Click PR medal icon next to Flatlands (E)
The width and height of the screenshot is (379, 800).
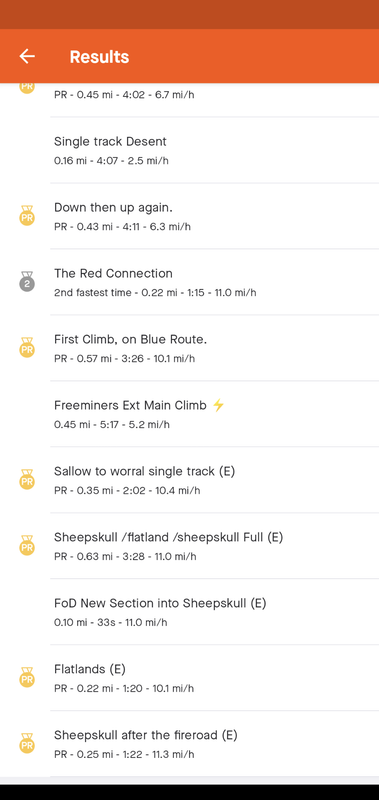coord(27,677)
